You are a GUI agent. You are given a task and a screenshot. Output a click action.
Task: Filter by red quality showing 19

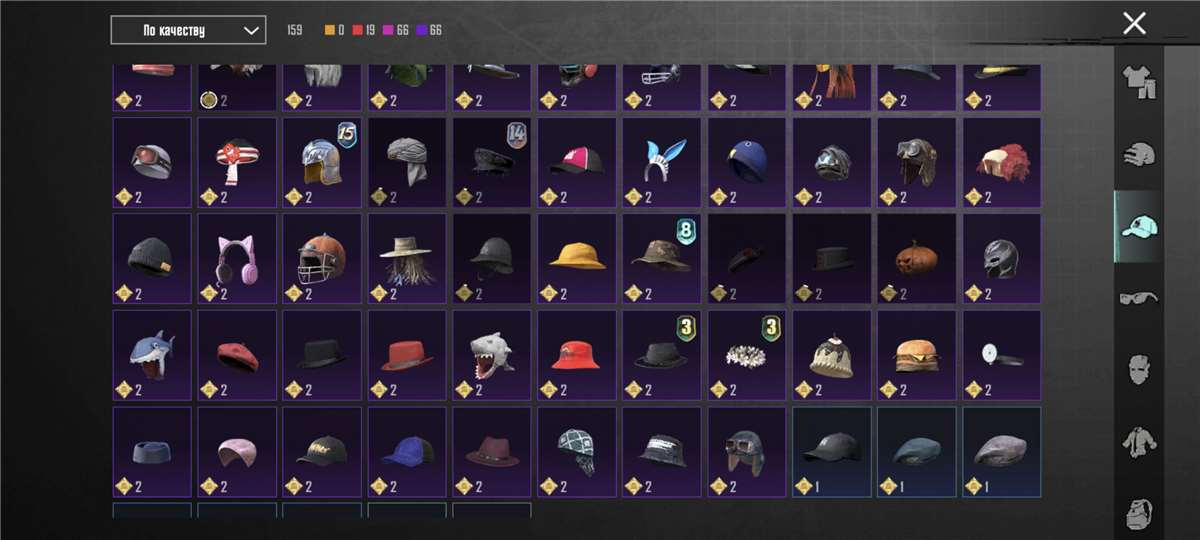point(365,31)
